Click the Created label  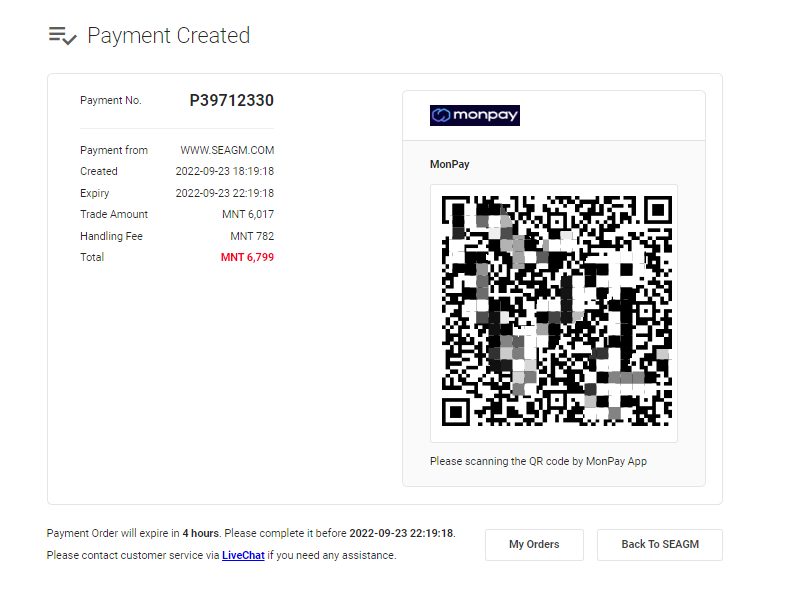click(x=99, y=172)
